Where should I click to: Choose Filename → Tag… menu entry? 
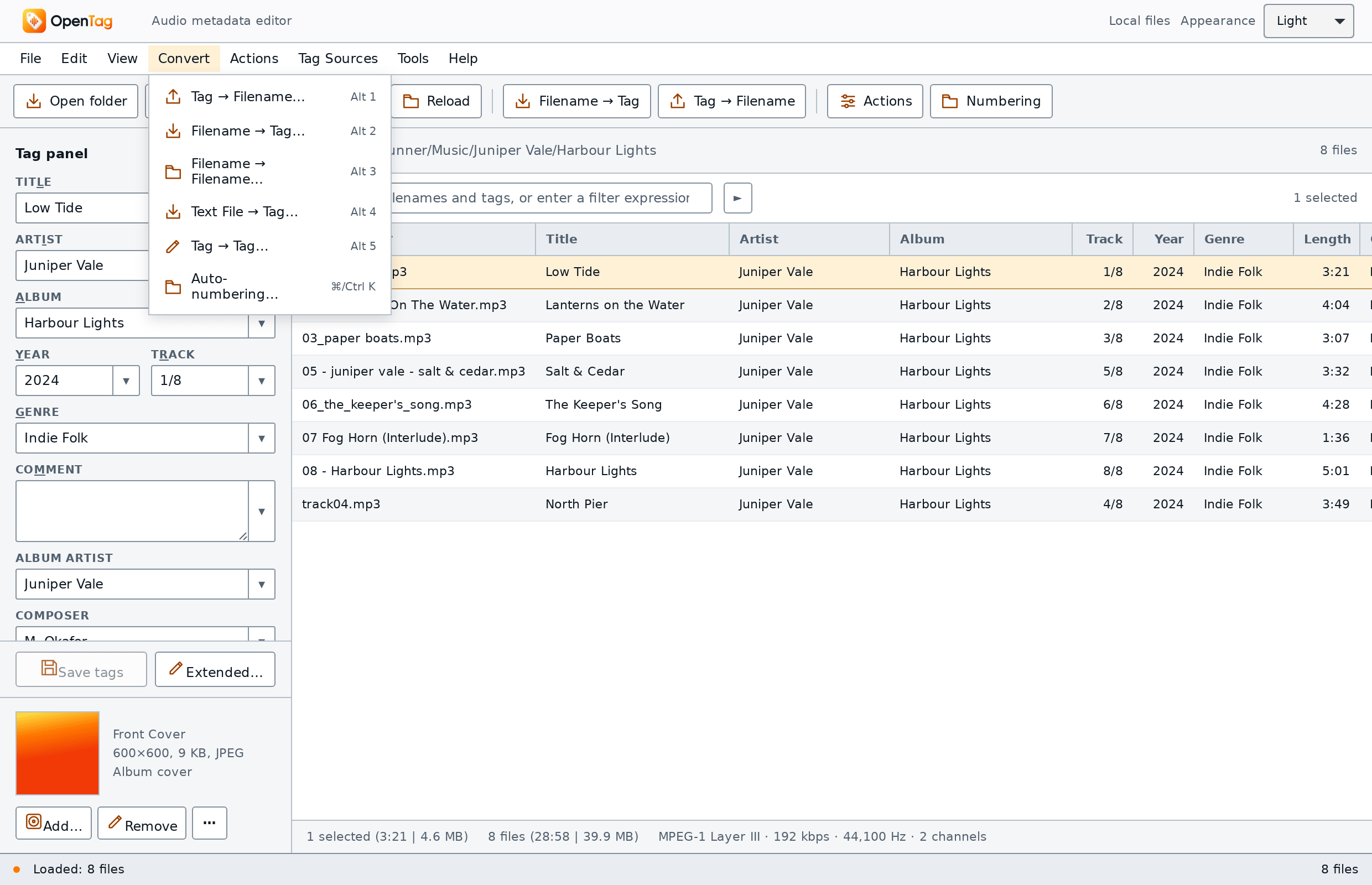pos(269,131)
